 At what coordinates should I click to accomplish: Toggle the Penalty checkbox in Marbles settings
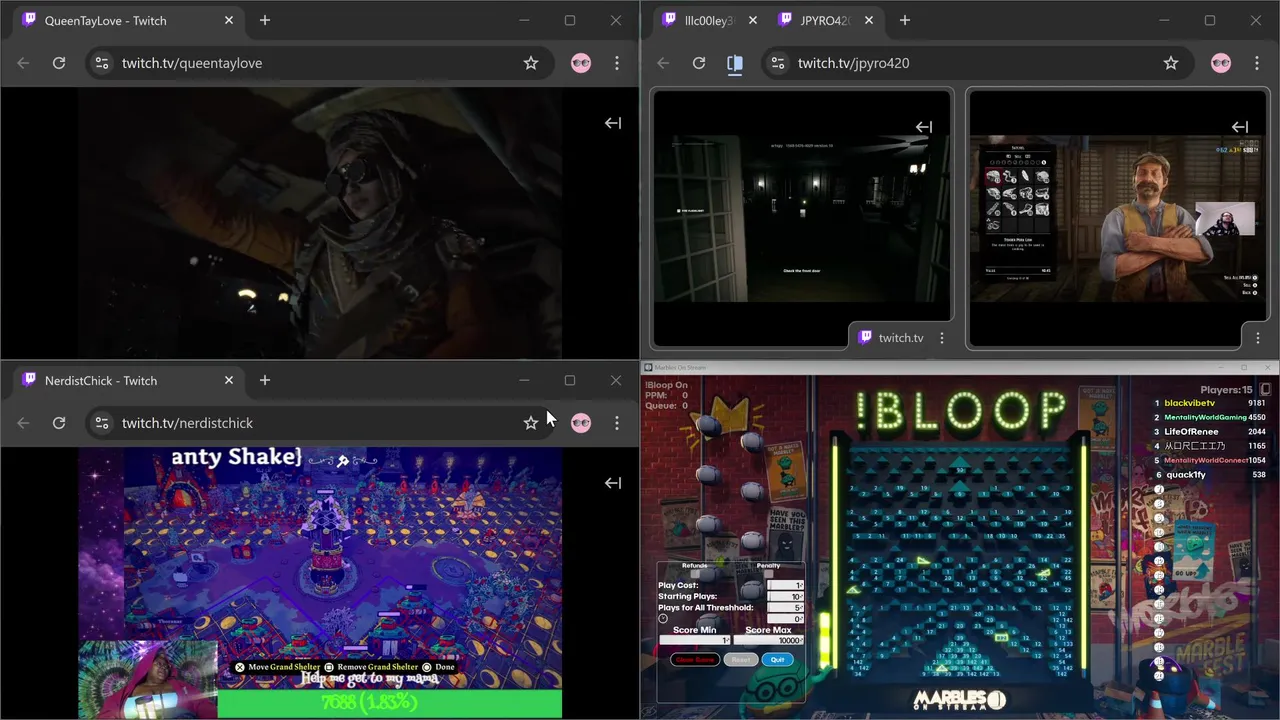click(768, 574)
